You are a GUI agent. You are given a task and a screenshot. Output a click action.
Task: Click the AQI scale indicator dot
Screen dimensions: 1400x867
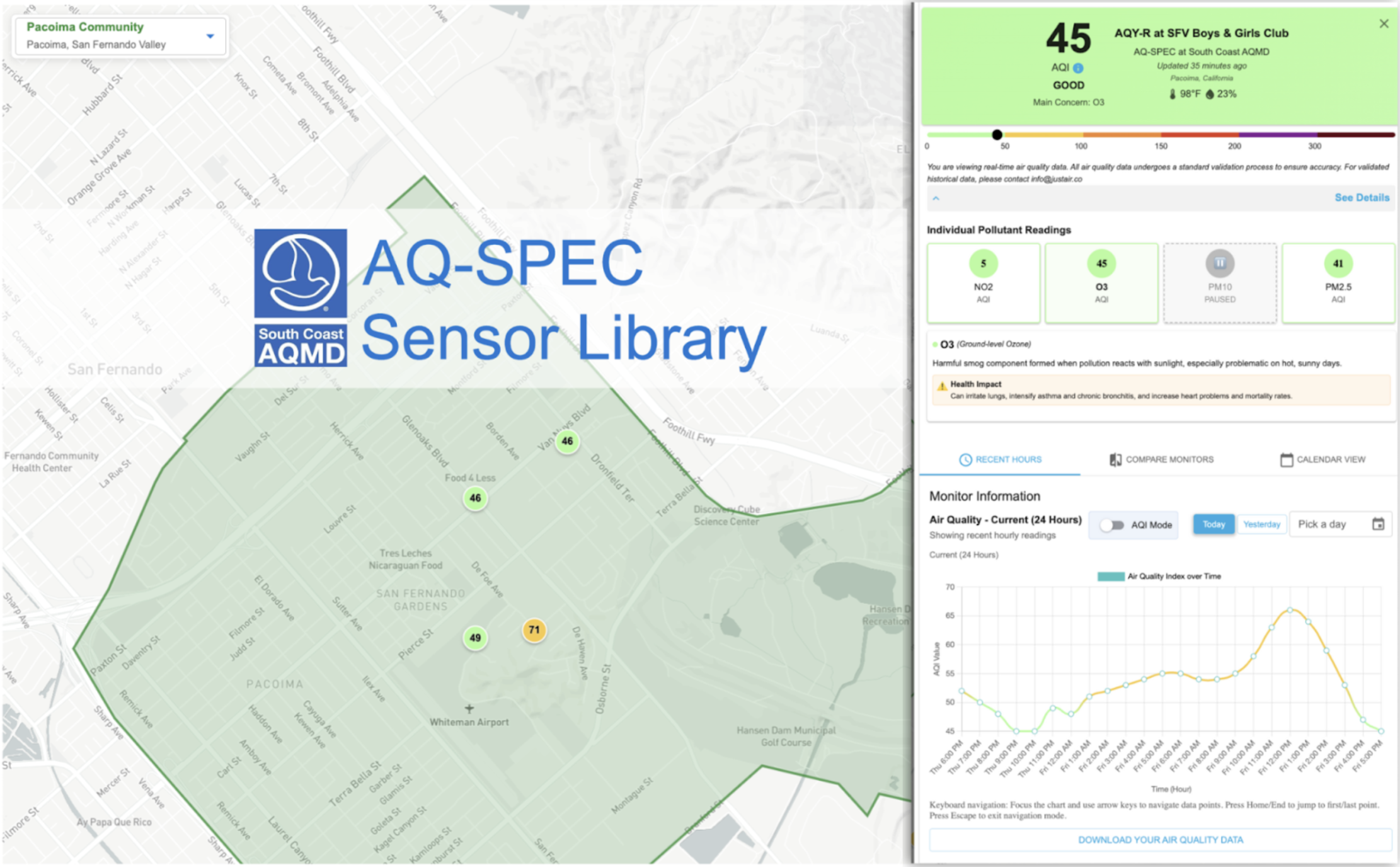[x=997, y=135]
